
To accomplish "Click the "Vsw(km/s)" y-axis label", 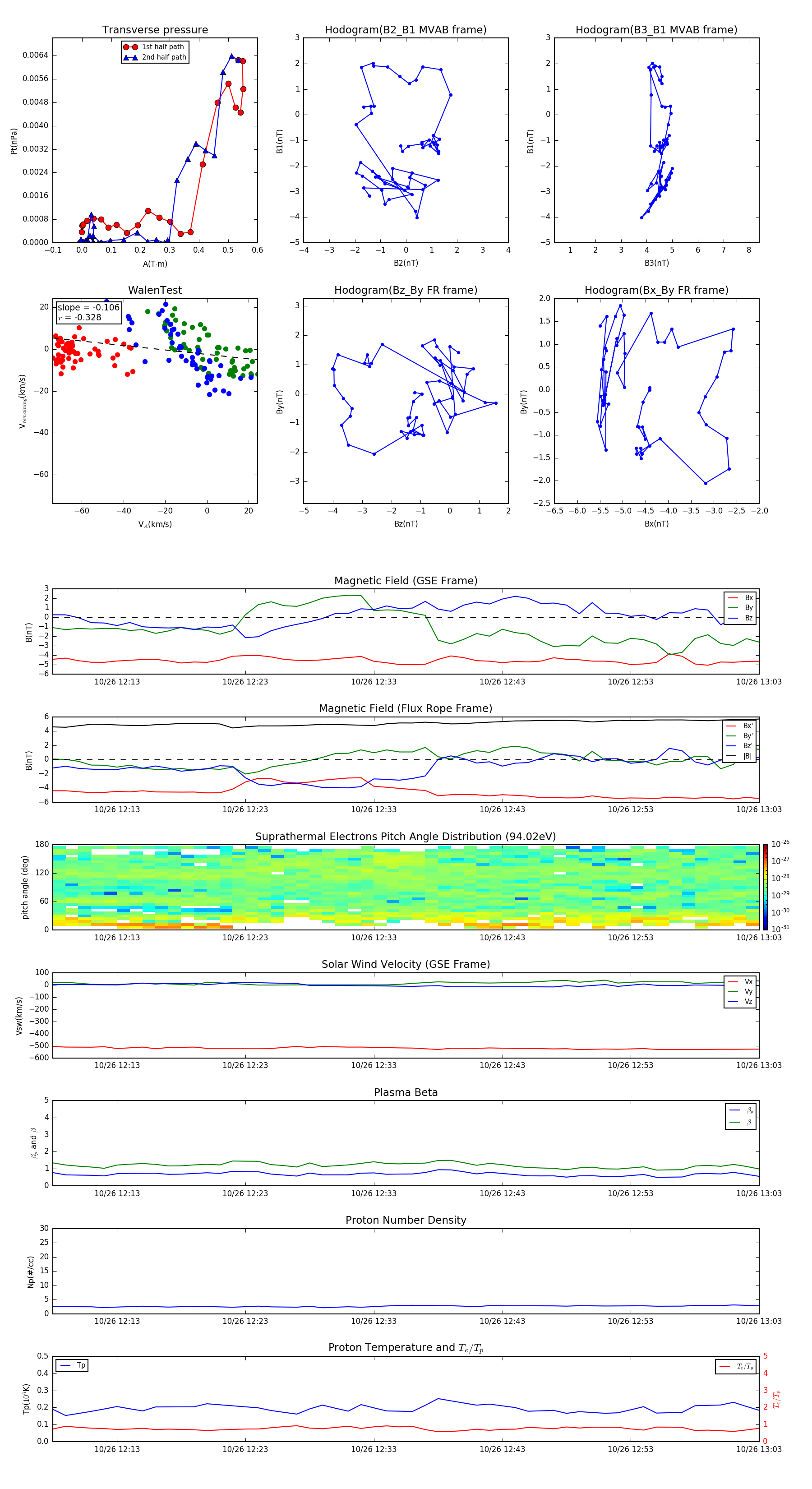I will (19, 1016).
